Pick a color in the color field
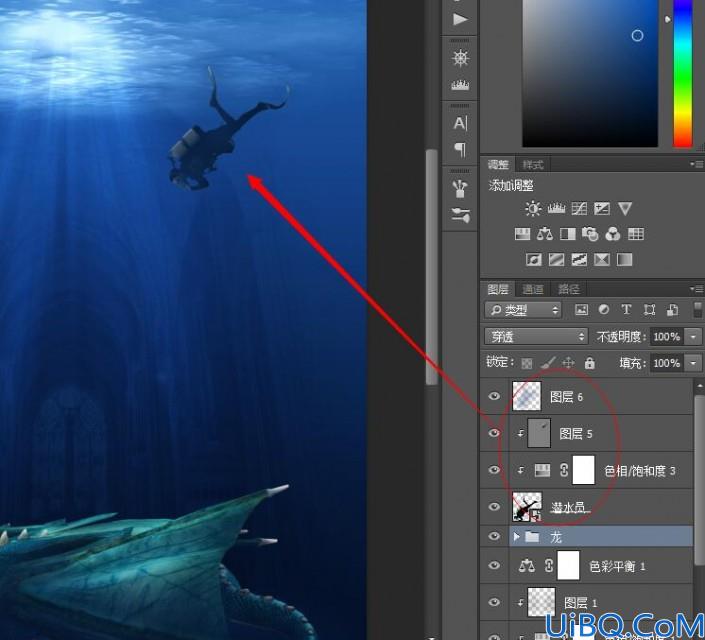705x640 pixels. point(590,73)
